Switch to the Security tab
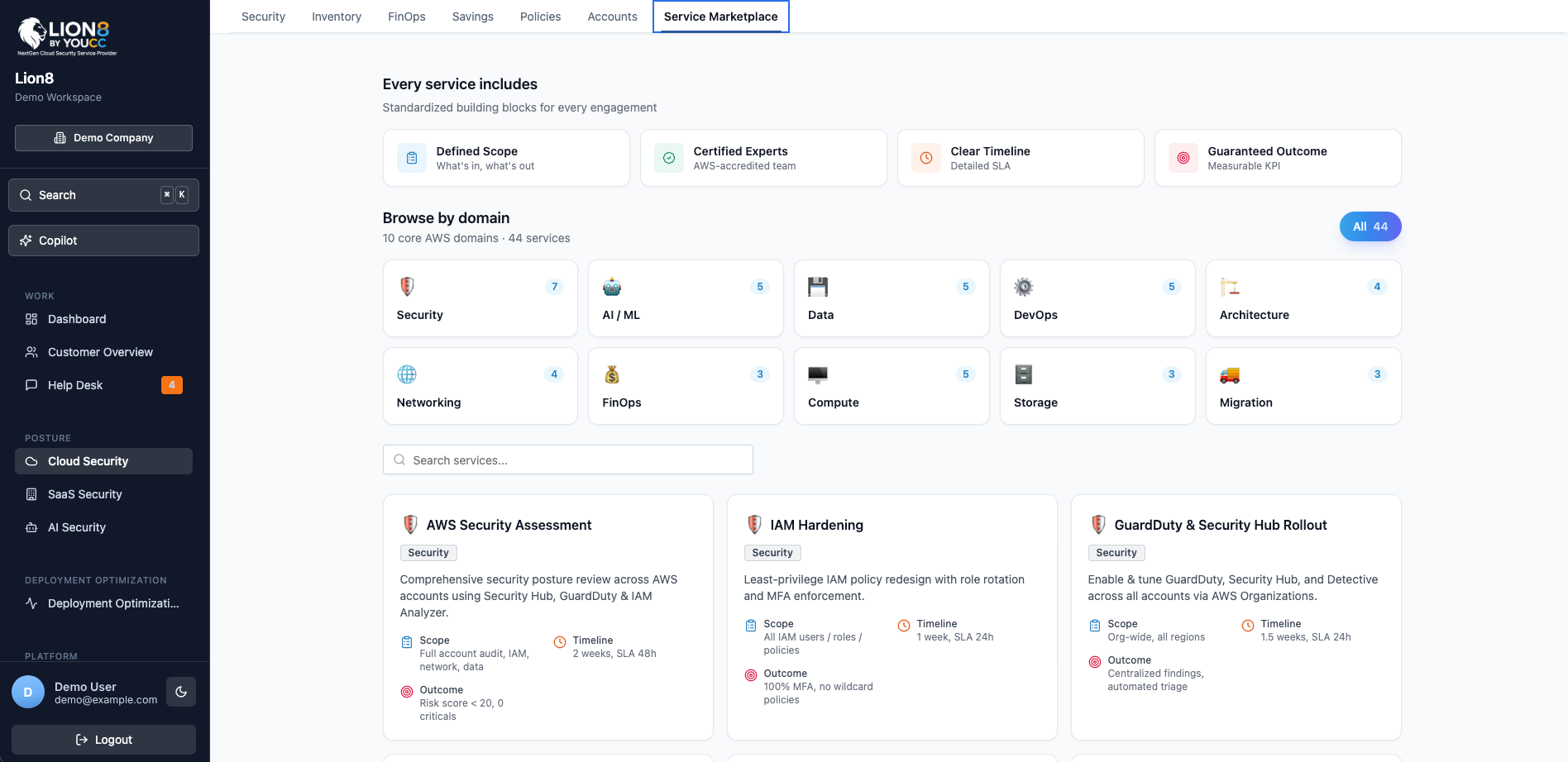This screenshot has height=762, width=1568. 263,17
